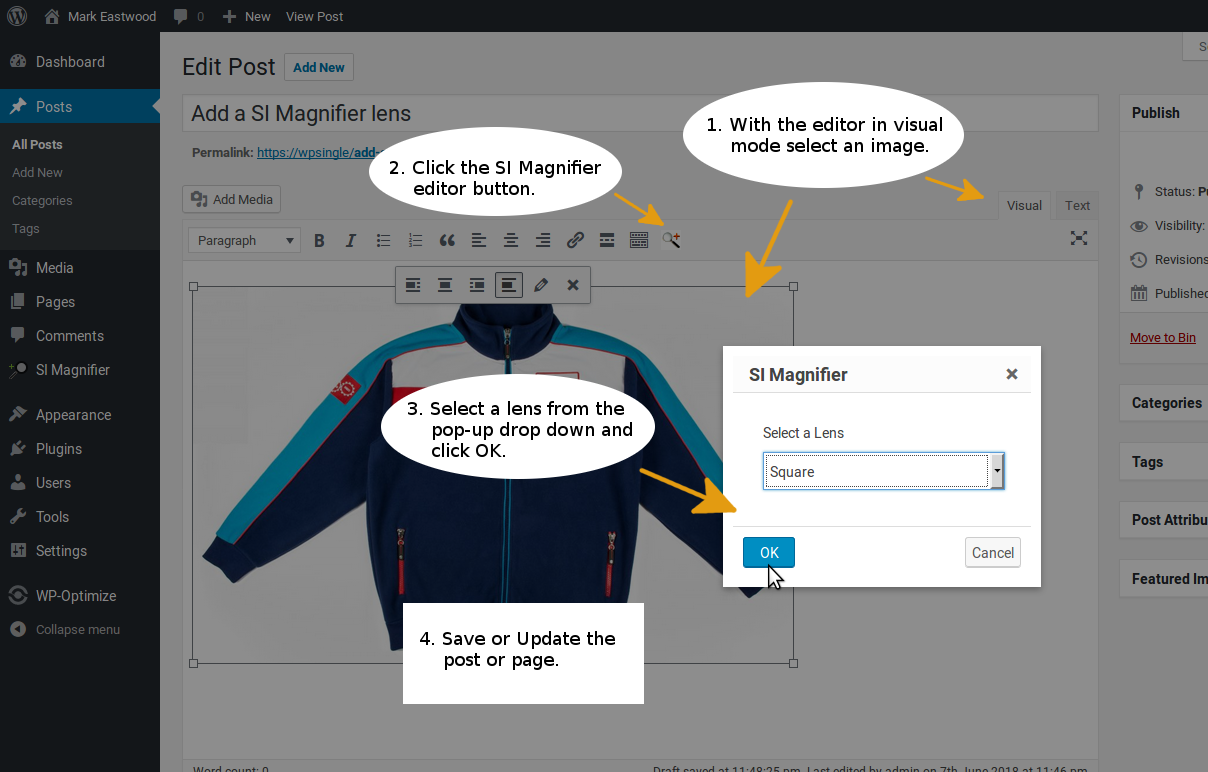Insert link with the chain icon
This screenshot has height=772, width=1208.
575,240
